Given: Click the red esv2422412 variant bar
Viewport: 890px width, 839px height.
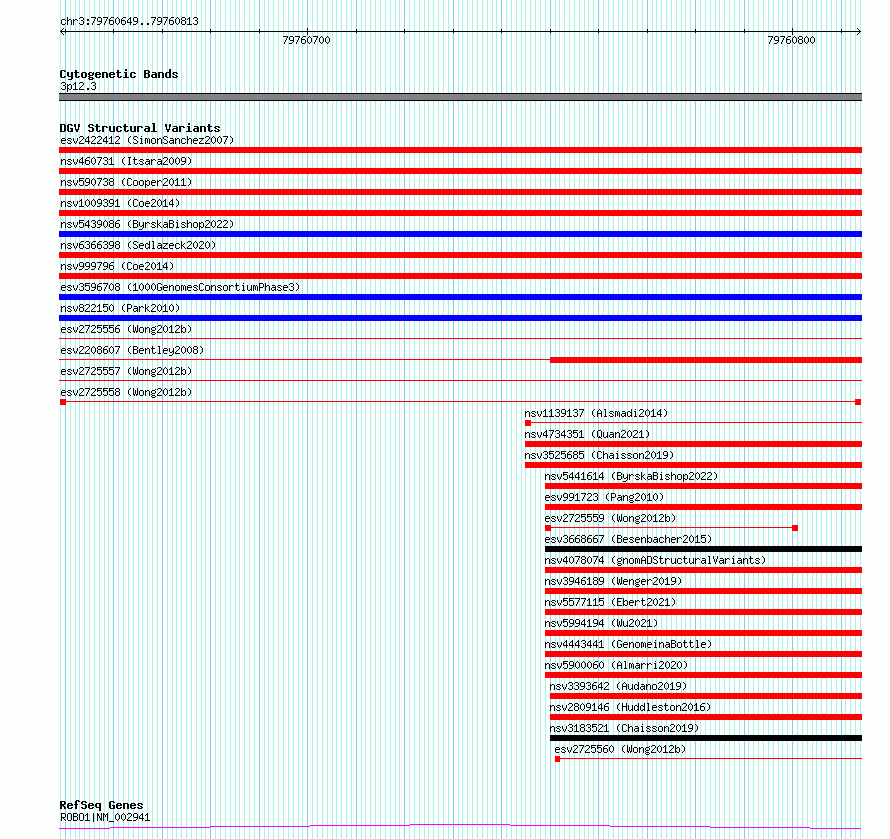Looking at the screenshot, I should pyautogui.click(x=460, y=150).
